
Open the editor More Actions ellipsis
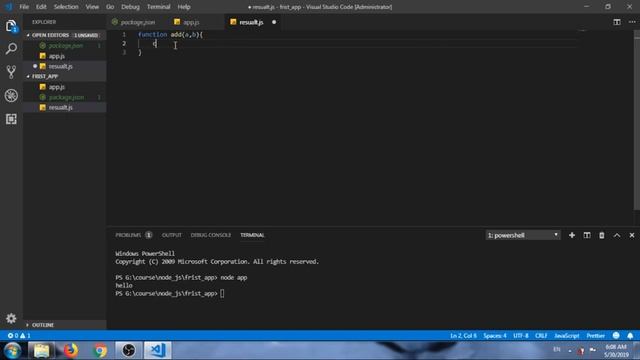[631, 22]
